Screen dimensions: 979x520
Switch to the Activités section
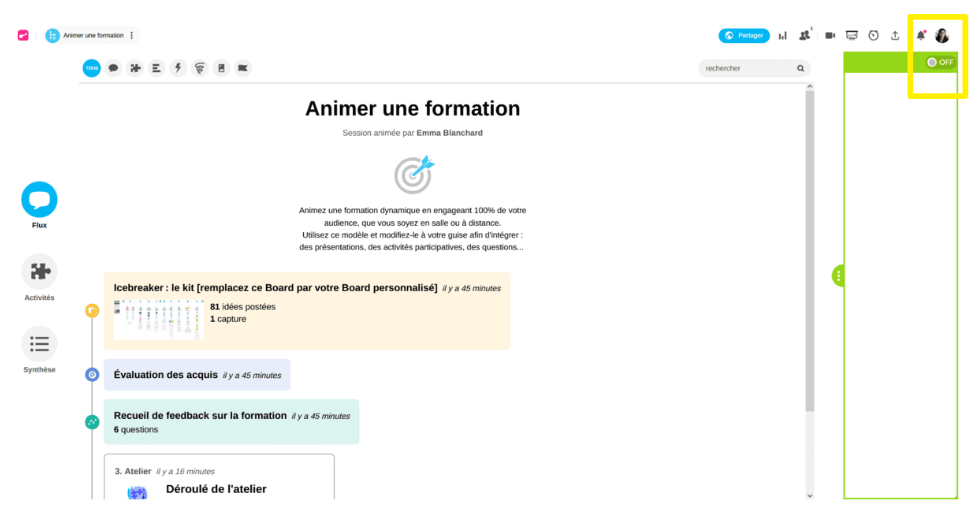[x=39, y=272]
